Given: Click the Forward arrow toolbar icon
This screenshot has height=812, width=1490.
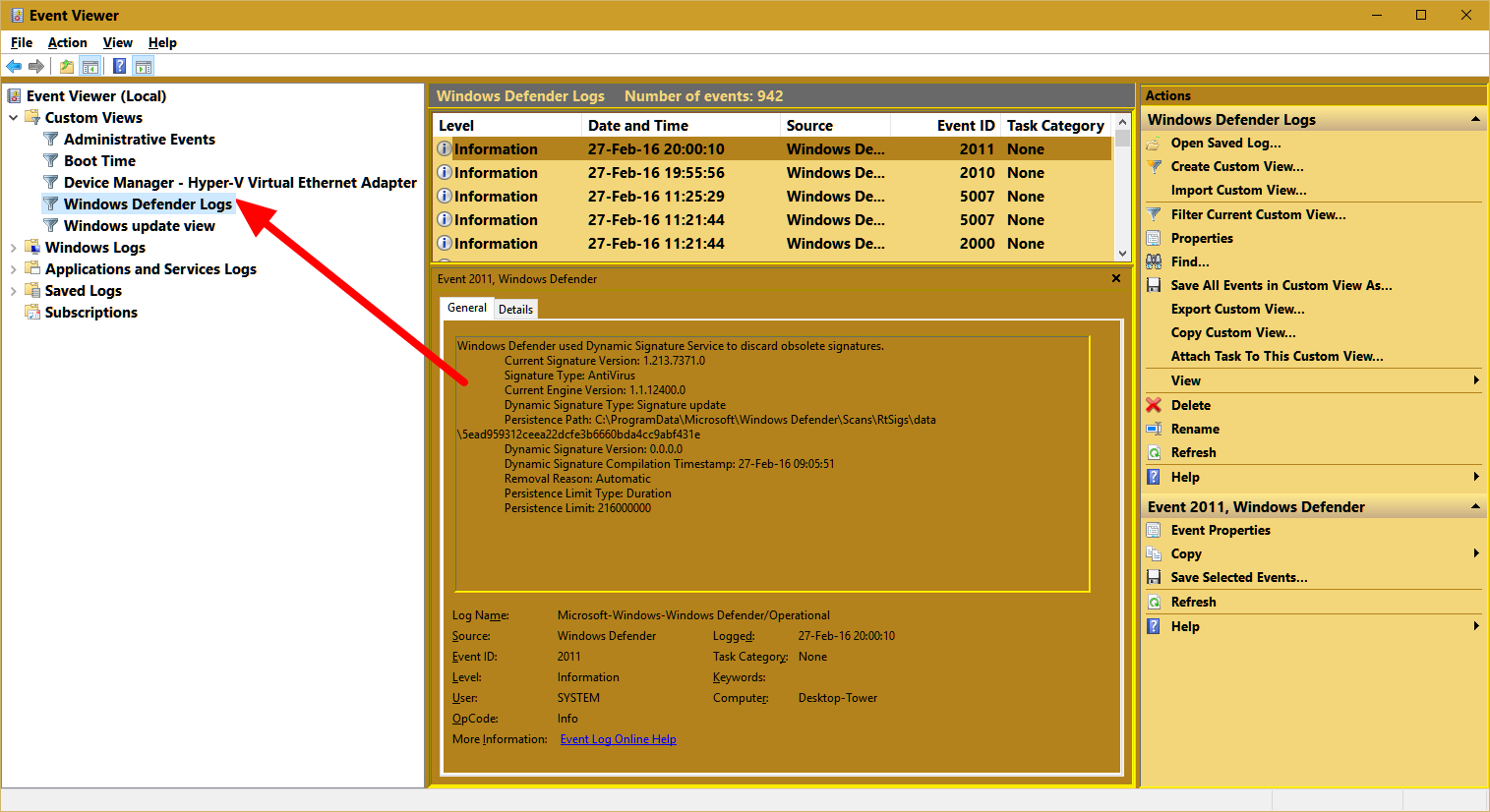Looking at the screenshot, I should [x=36, y=66].
